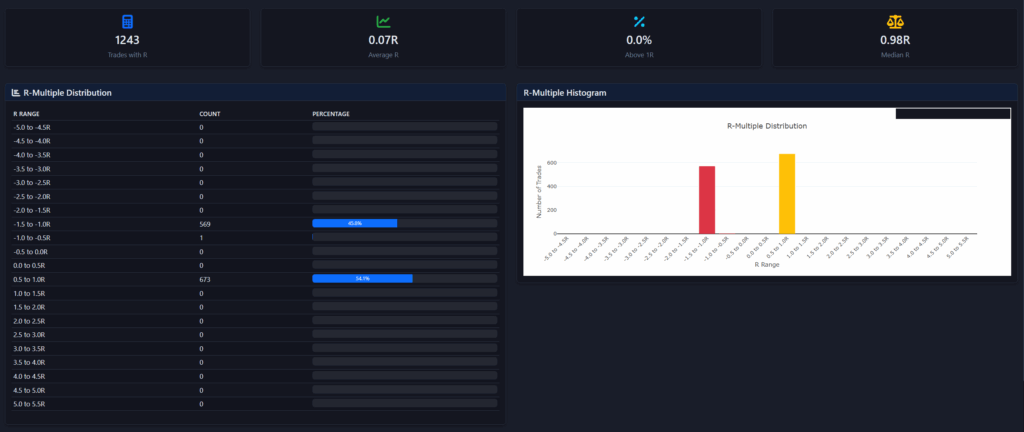This screenshot has width=1024, height=432.
Task: Select the -1.5 to -1.0R table row
Action: [100, 224]
